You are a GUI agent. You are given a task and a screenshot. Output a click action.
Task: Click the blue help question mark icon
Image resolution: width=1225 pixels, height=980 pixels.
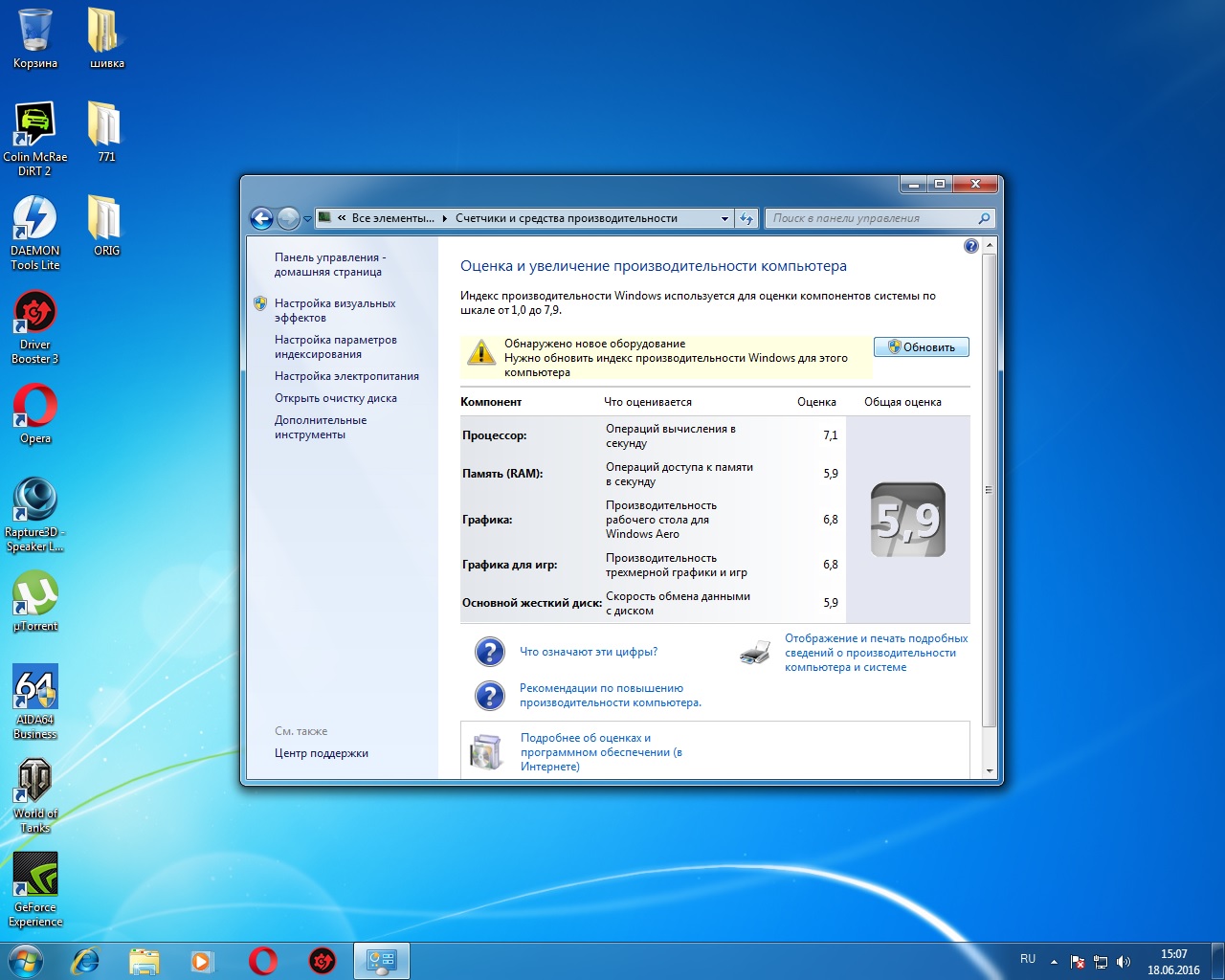click(x=970, y=246)
